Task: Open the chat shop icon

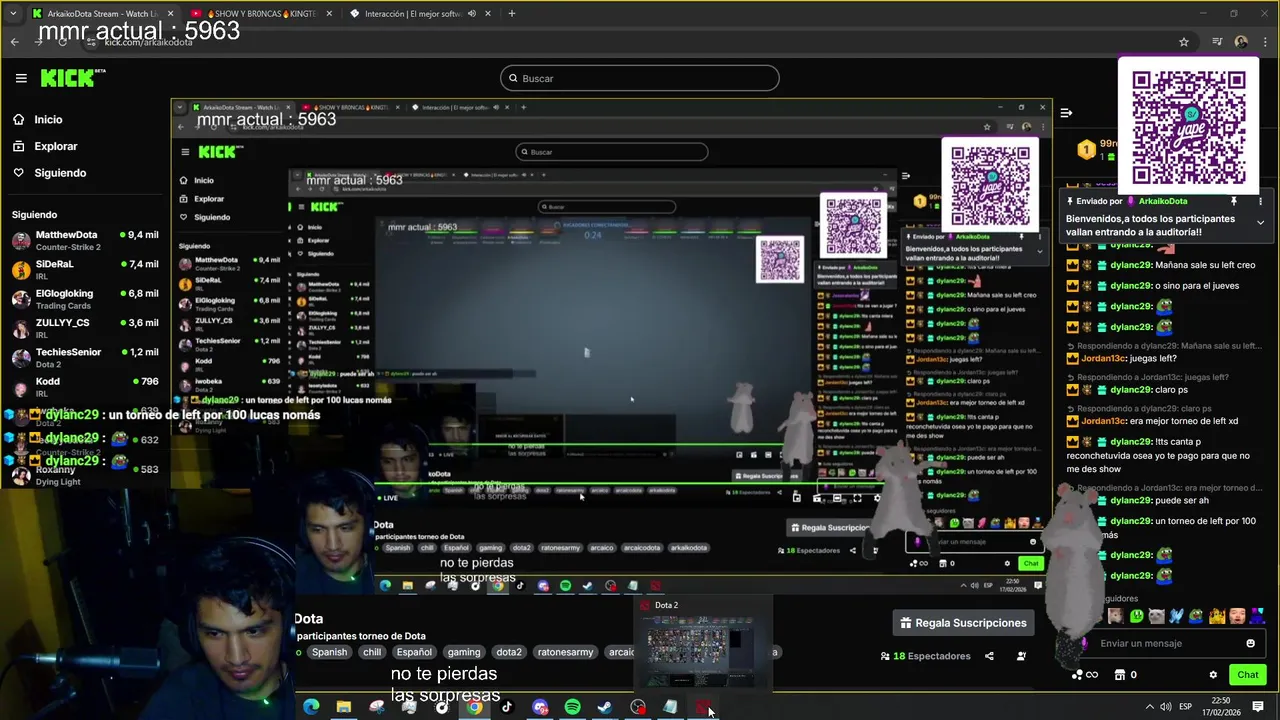Action: tap(1120, 675)
